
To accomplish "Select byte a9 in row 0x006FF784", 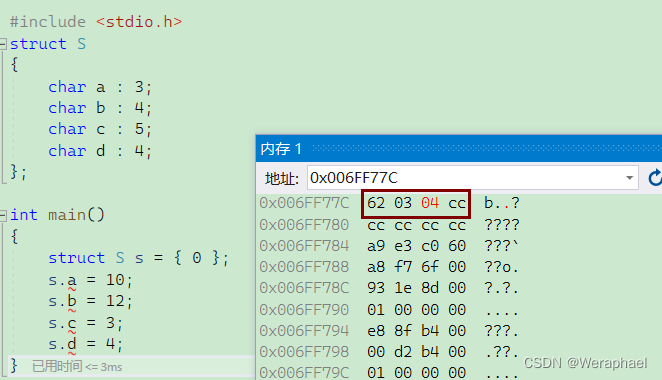I will tap(376, 246).
